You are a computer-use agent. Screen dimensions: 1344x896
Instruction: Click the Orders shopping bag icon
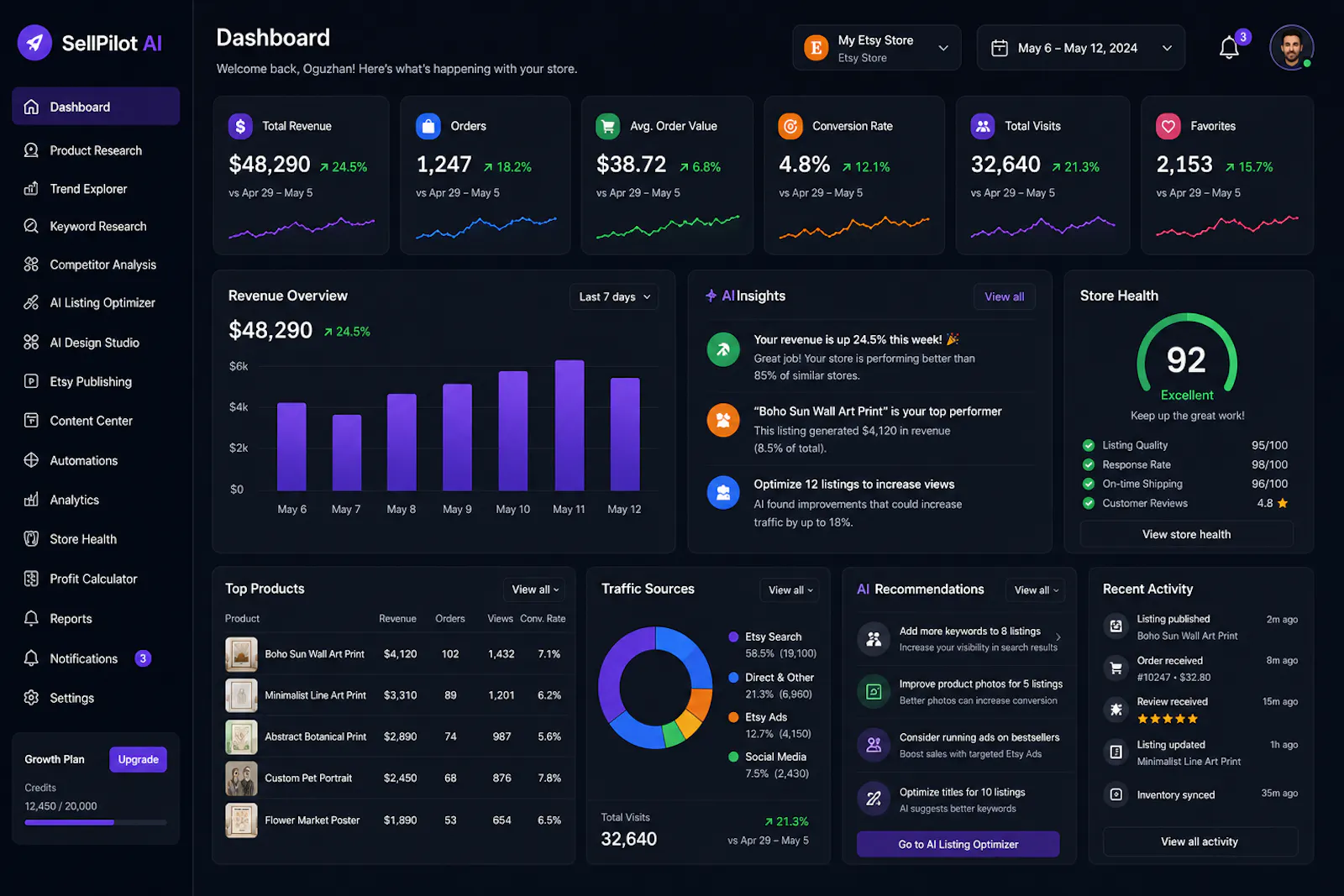pyautogui.click(x=428, y=126)
